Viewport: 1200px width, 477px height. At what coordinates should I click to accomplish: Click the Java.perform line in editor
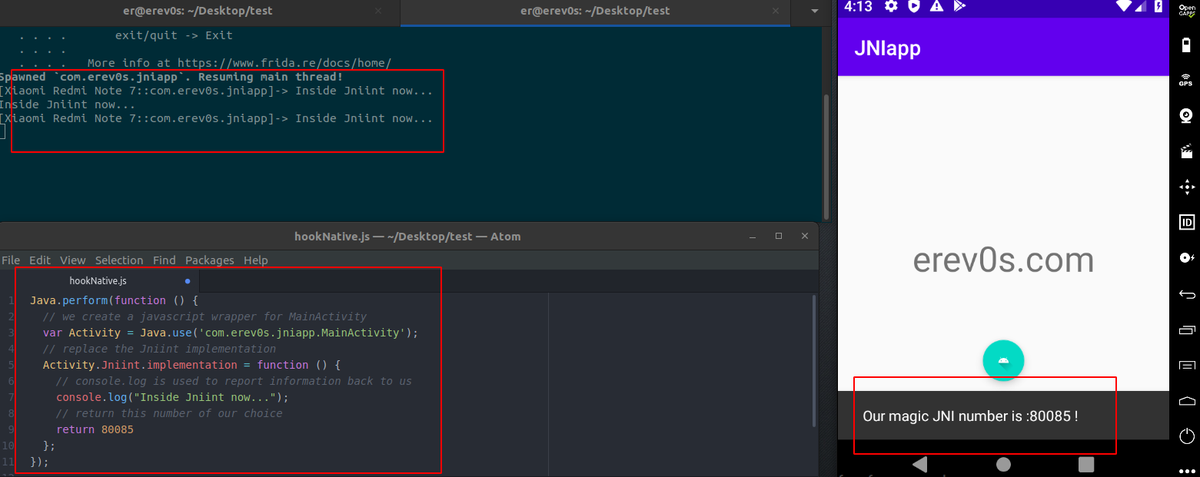coord(115,300)
